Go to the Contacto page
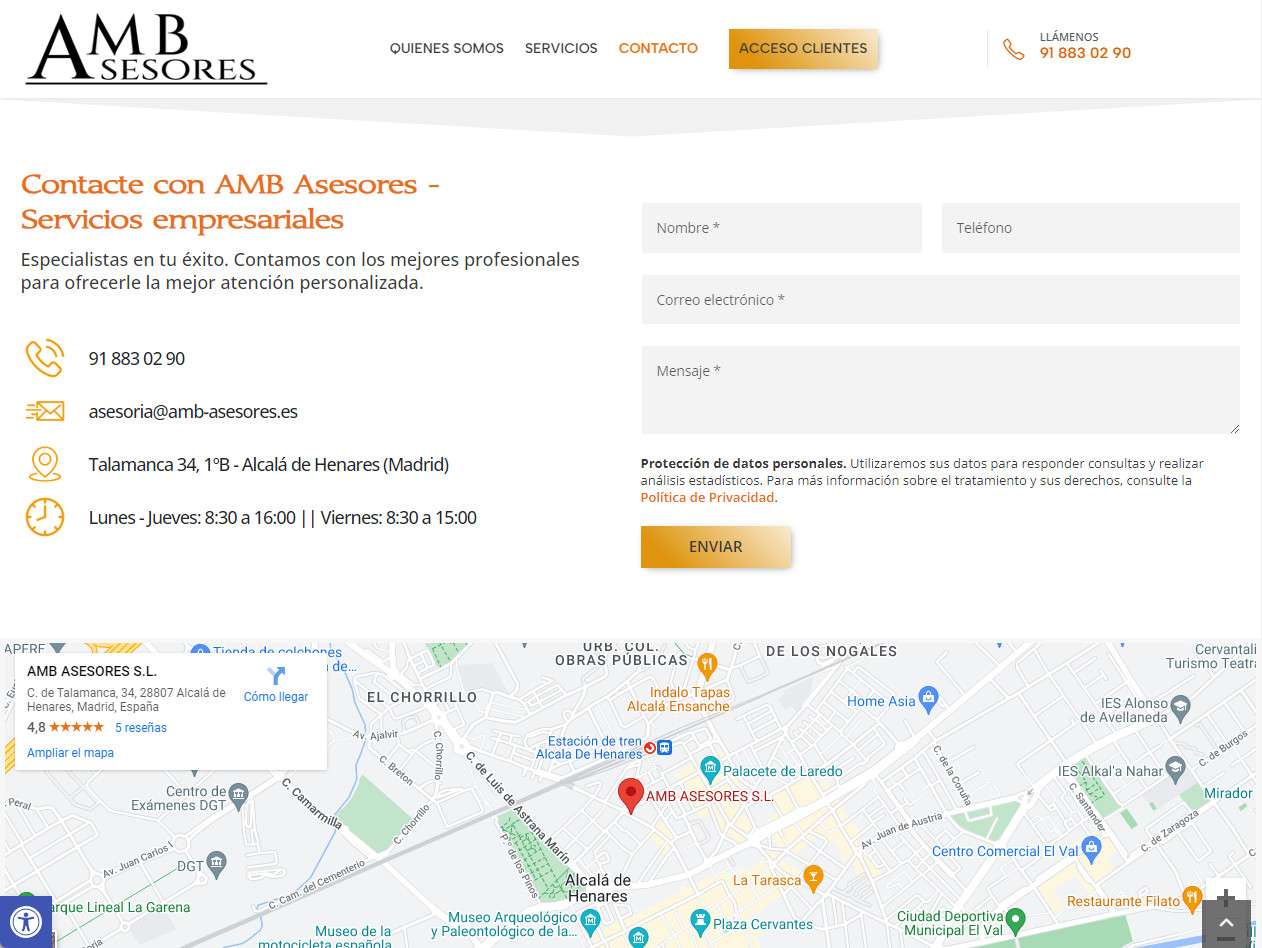 click(658, 48)
